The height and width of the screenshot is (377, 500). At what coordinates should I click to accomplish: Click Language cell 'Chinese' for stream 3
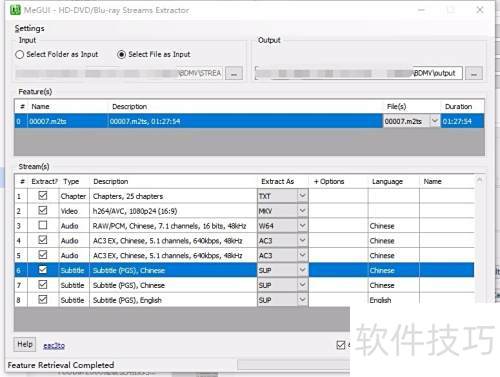tap(394, 226)
